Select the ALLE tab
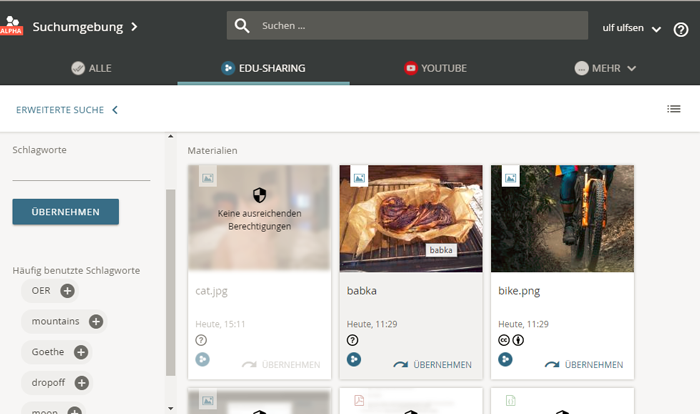 pyautogui.click(x=91, y=68)
